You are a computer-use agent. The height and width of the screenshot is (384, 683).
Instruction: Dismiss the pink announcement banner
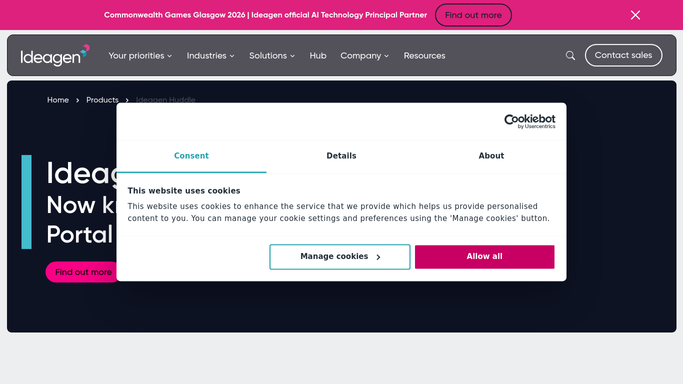[635, 15]
